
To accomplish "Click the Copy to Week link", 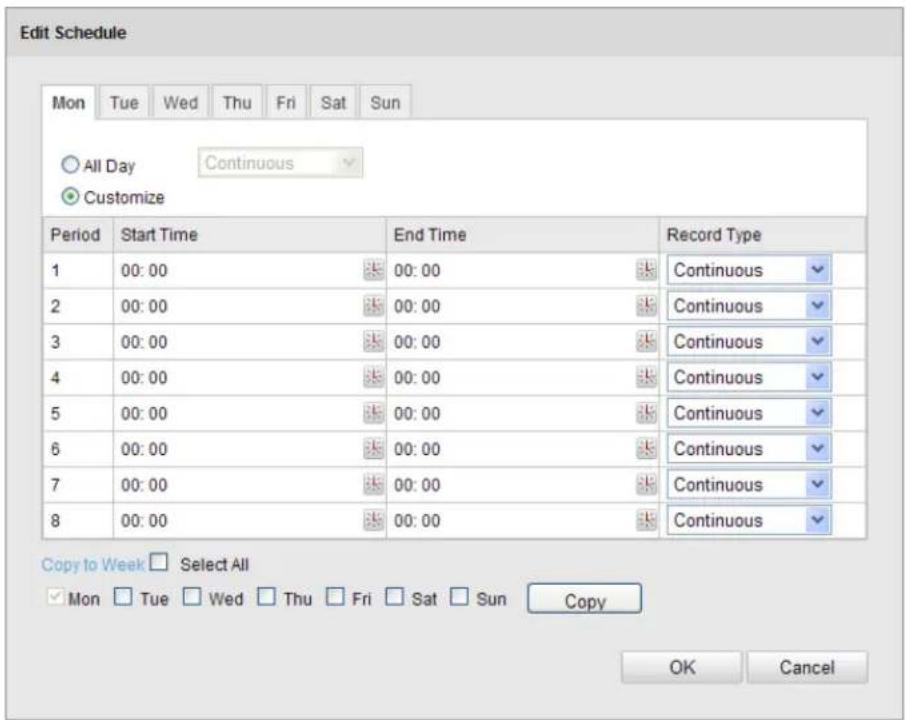I will pyautogui.click(x=92, y=565).
